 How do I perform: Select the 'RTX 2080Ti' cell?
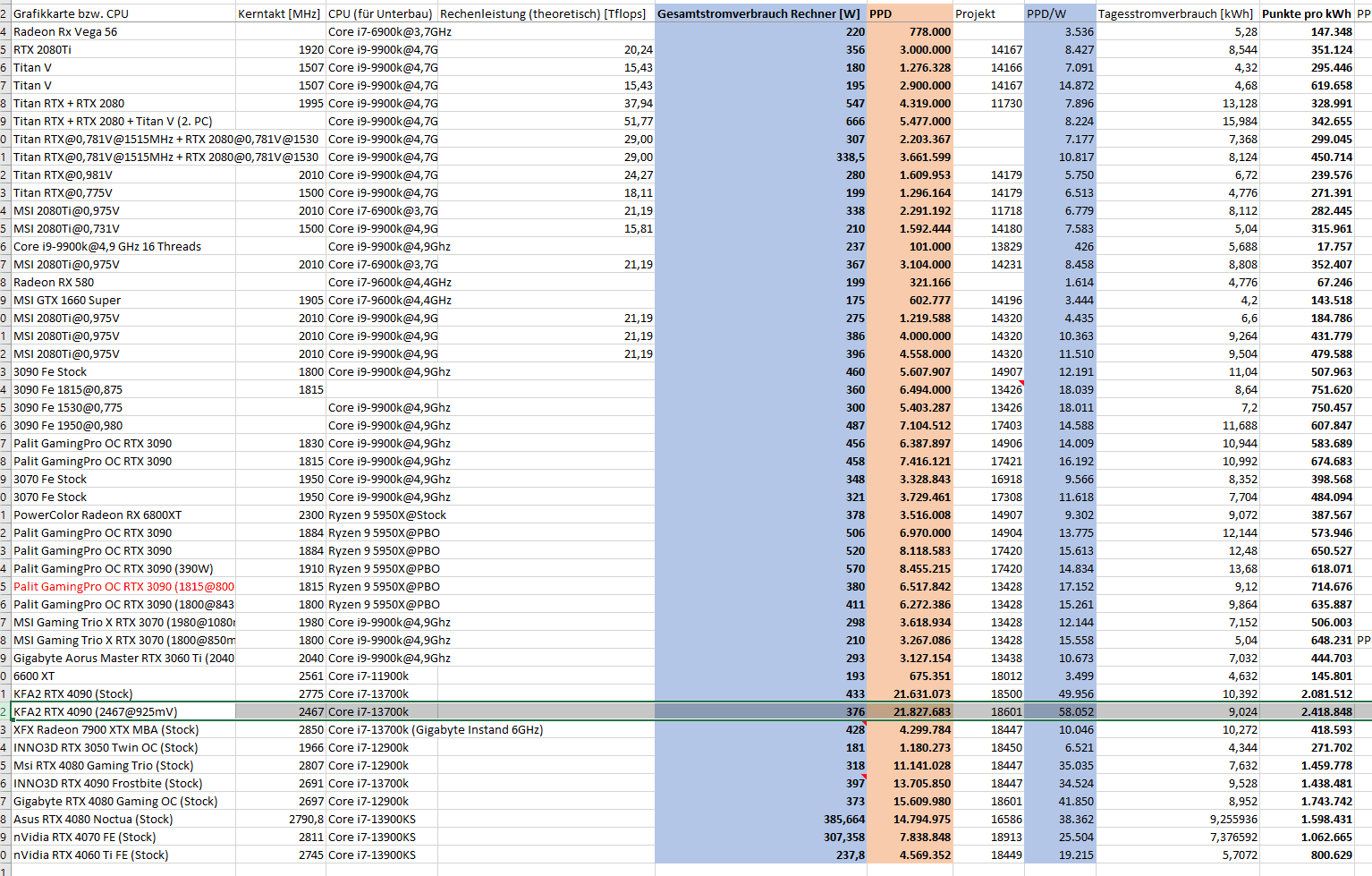coord(123,49)
